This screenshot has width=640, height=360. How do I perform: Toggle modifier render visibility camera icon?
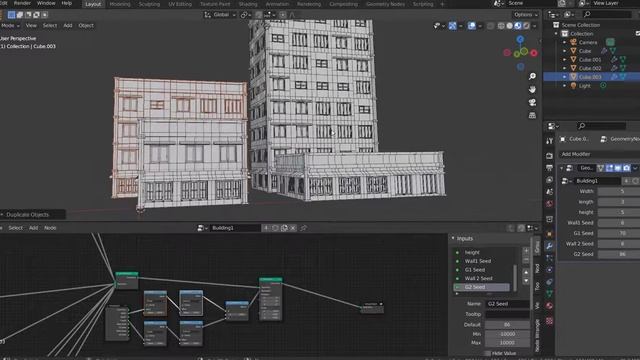(627, 168)
